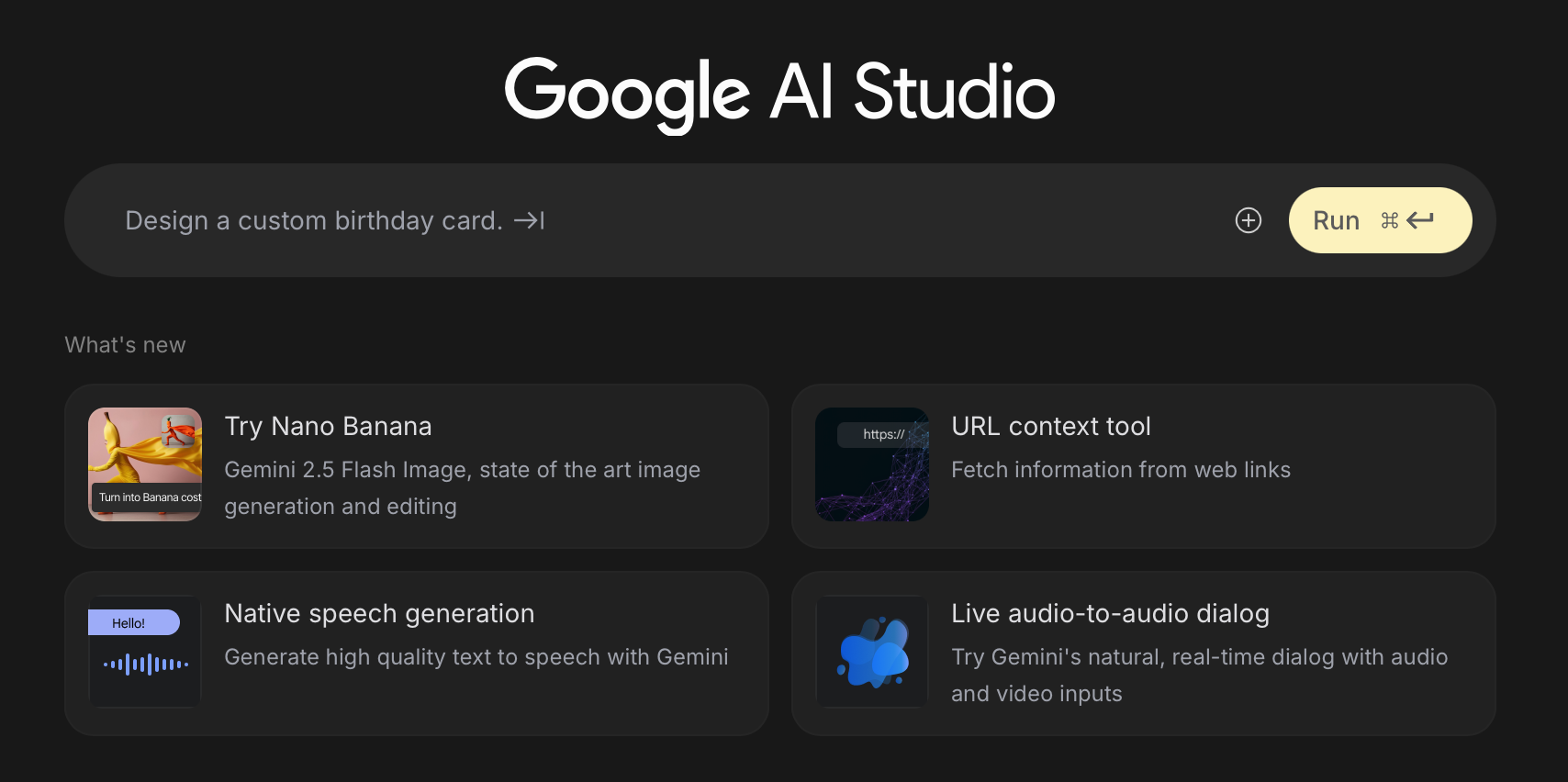Click "Fetch information from web links" description
1568x782 pixels.
click(x=1121, y=470)
